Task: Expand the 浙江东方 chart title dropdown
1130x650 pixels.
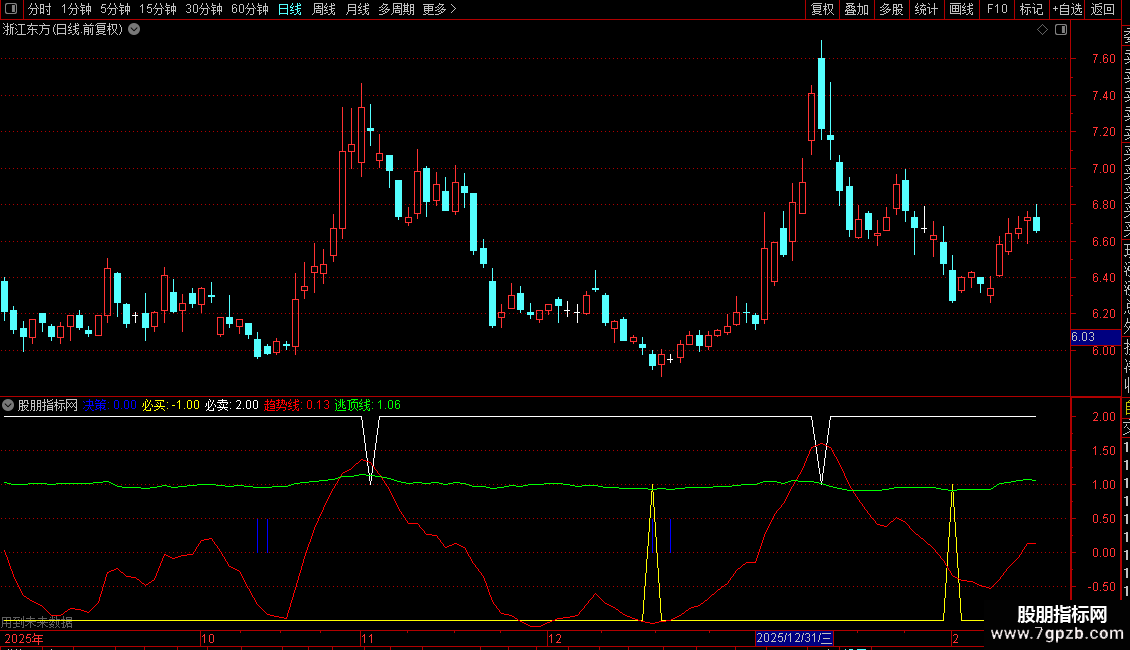Action: pos(134,30)
